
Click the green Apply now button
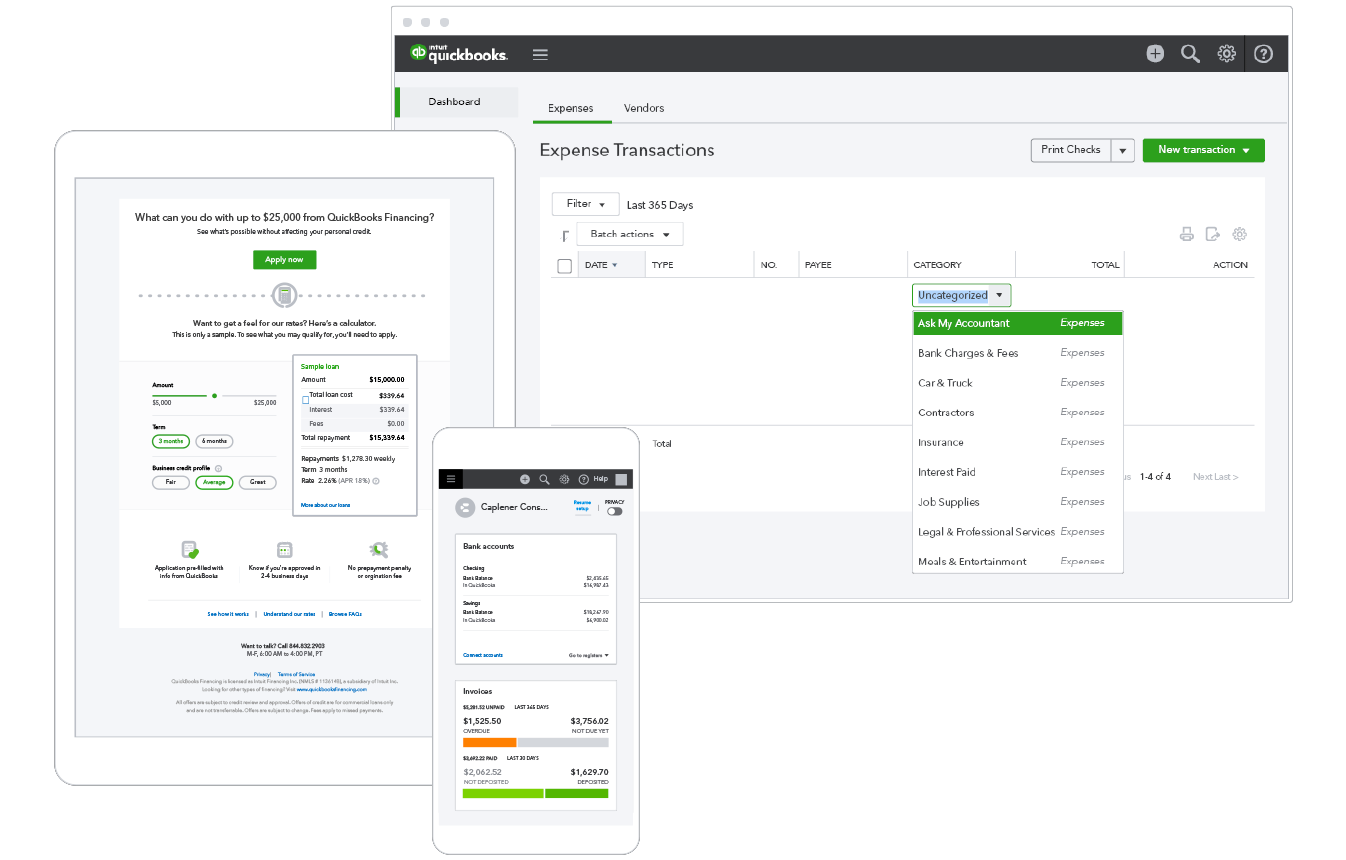click(285, 260)
